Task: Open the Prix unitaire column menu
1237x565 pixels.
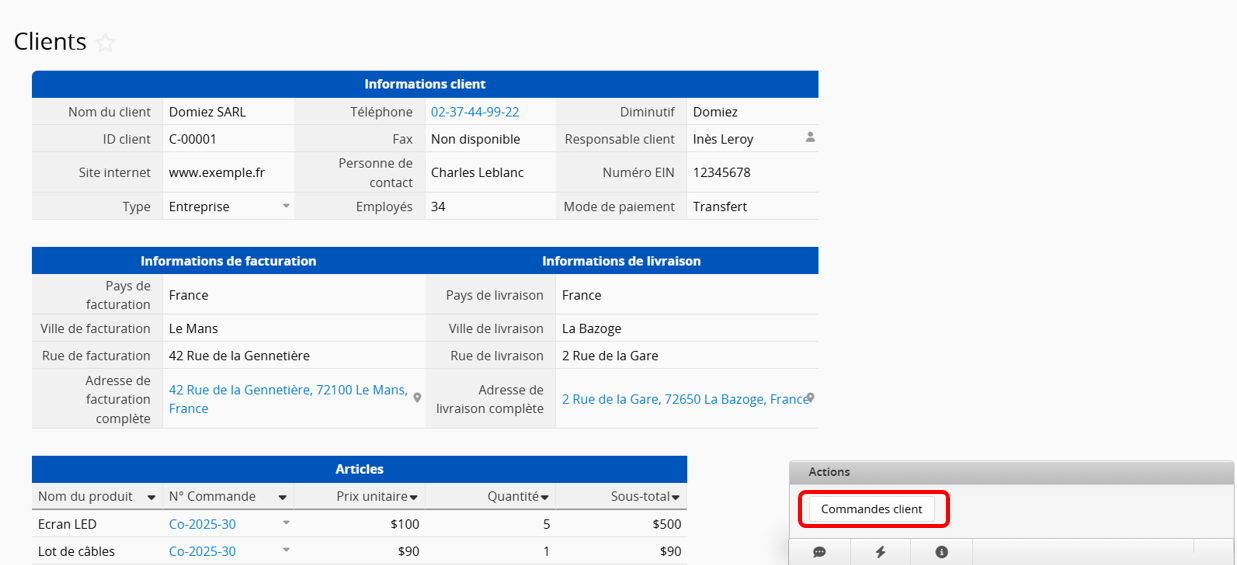Action: [414, 497]
